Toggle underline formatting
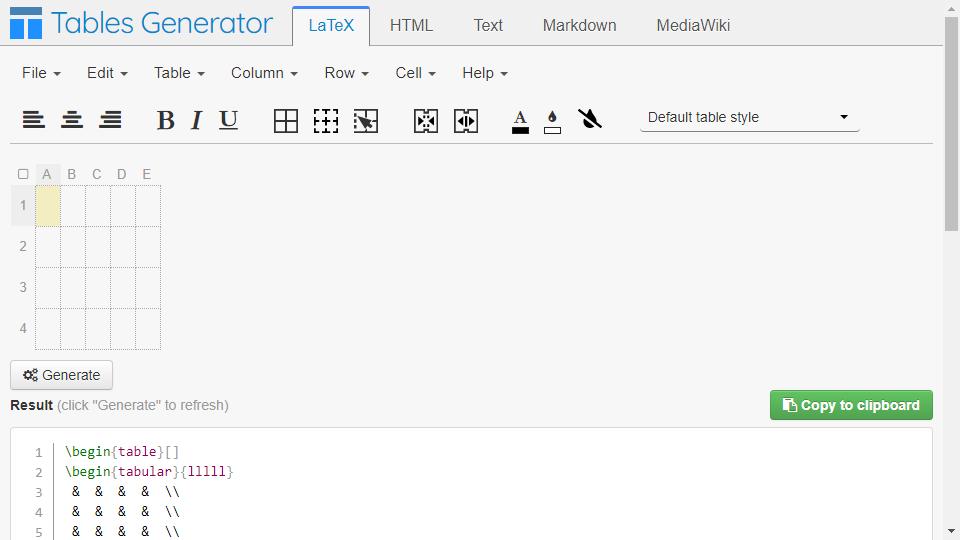 tap(228, 120)
